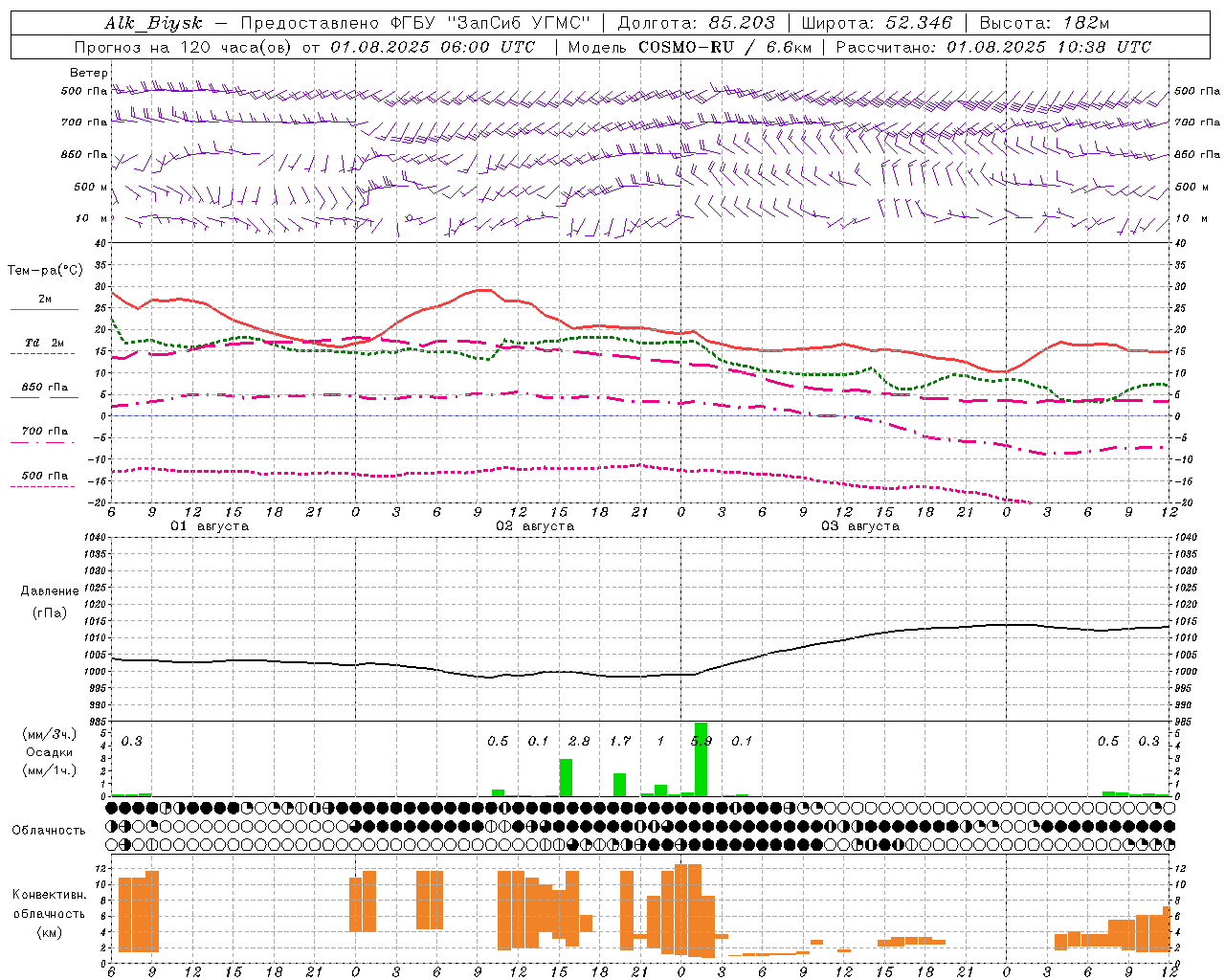The width and height of the screenshot is (1225, 980).
Task: Select the Облачность row label
Action: point(49,831)
